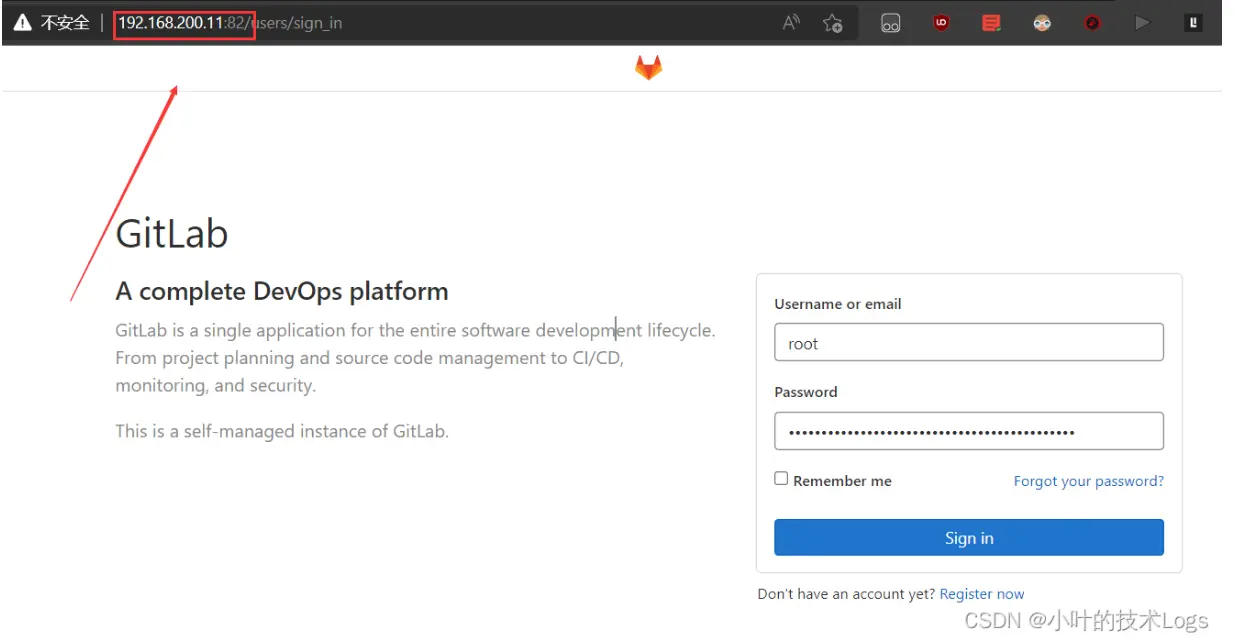Enable the Remember me checkbox
Screen dimensions: 1237x638
pos(781,479)
